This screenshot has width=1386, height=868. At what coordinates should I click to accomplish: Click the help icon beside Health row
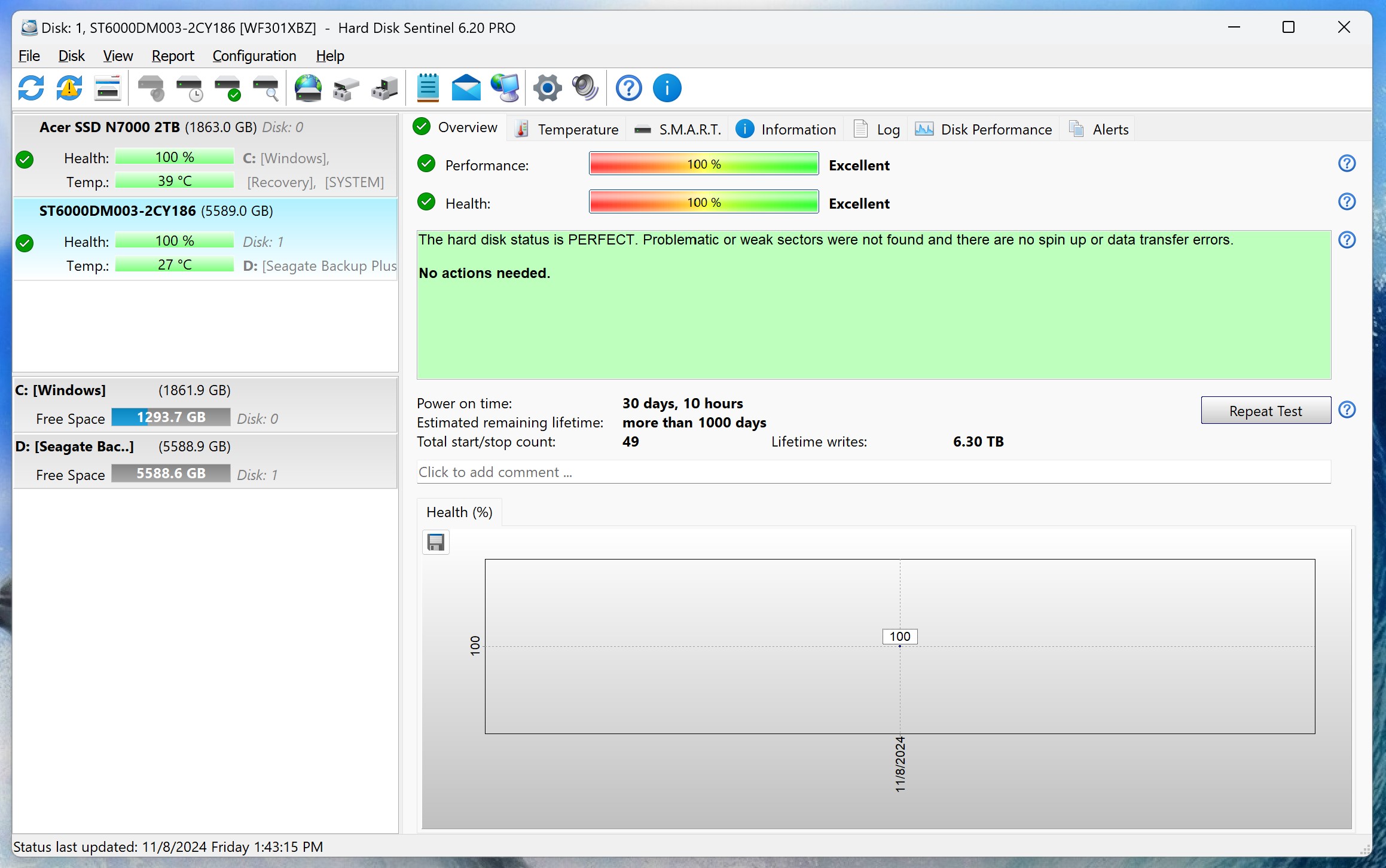(1347, 202)
